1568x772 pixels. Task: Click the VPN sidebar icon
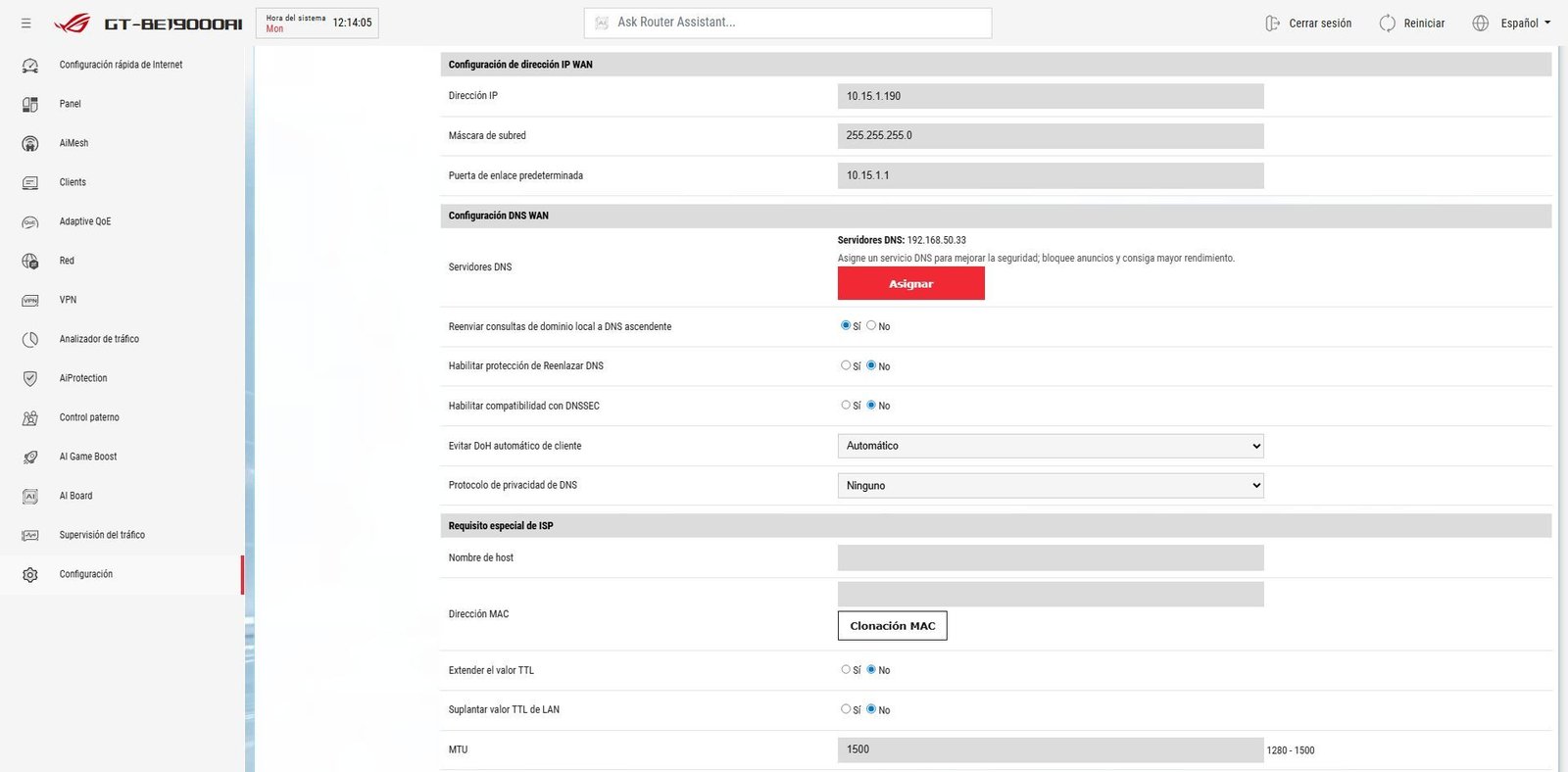30,300
